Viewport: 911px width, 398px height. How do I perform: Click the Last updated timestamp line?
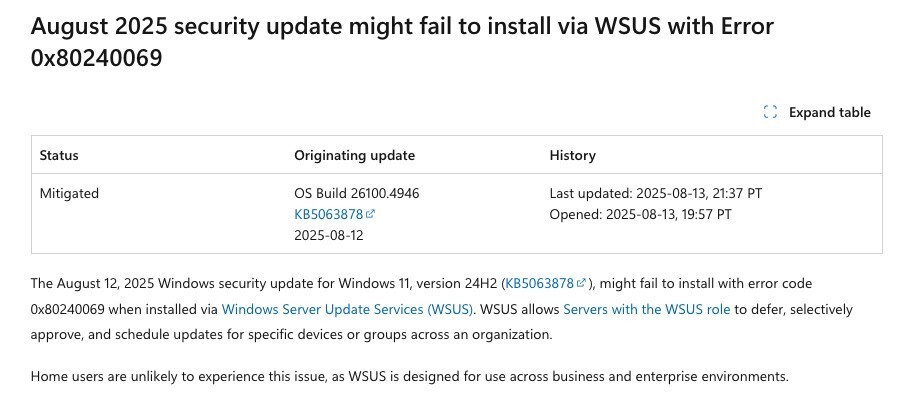tap(655, 193)
